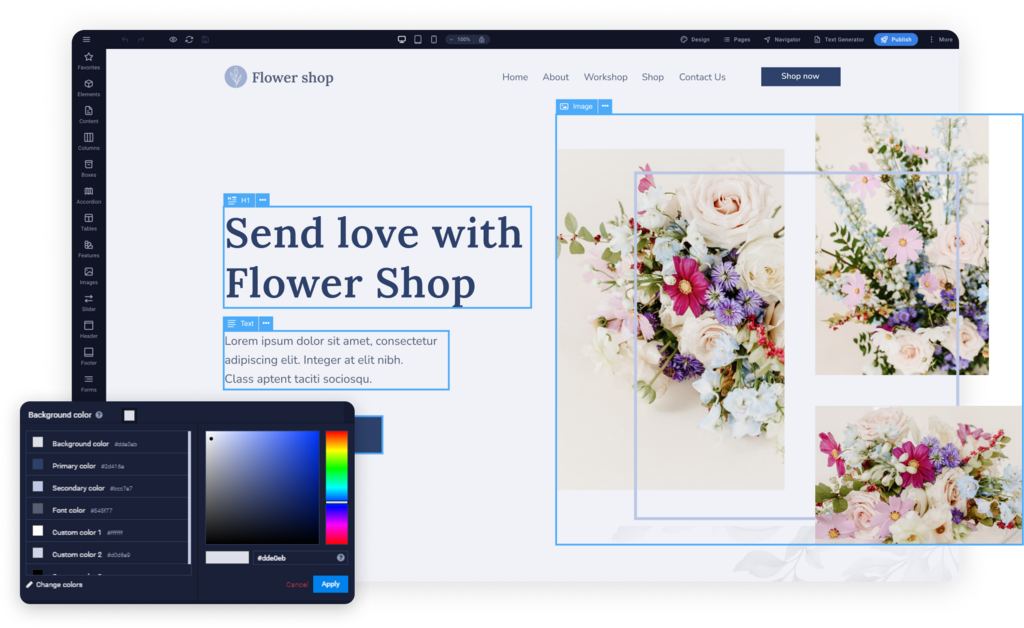Image resolution: width=1024 pixels, height=628 pixels.
Task: Open the H1 heading block options menu
Action: pos(262,199)
